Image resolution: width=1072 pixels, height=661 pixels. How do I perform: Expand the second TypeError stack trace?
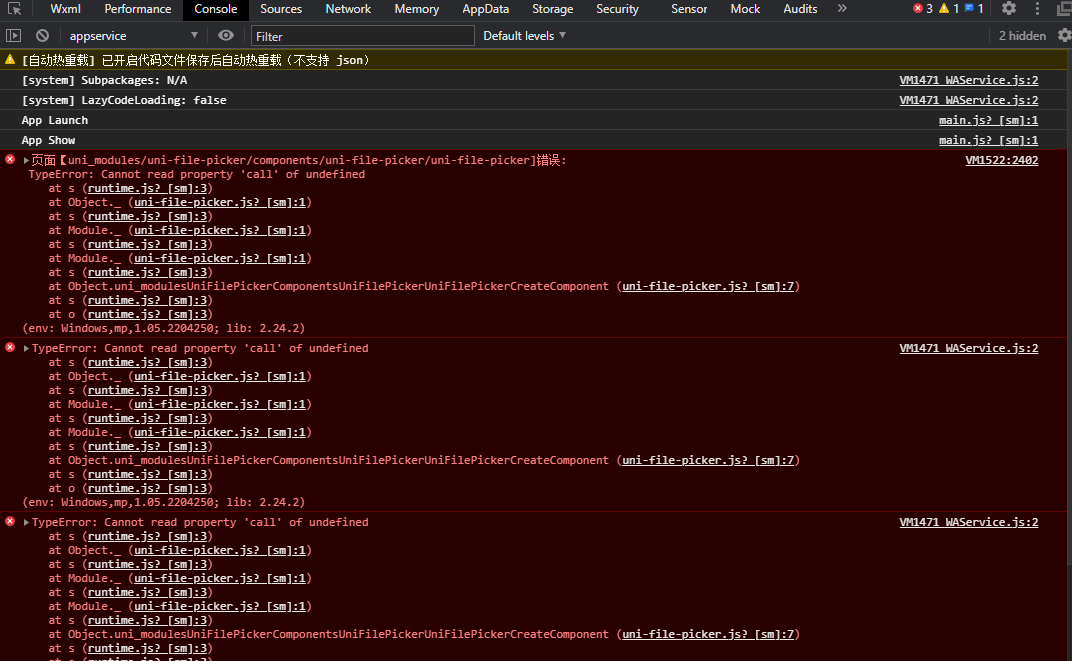[26, 347]
